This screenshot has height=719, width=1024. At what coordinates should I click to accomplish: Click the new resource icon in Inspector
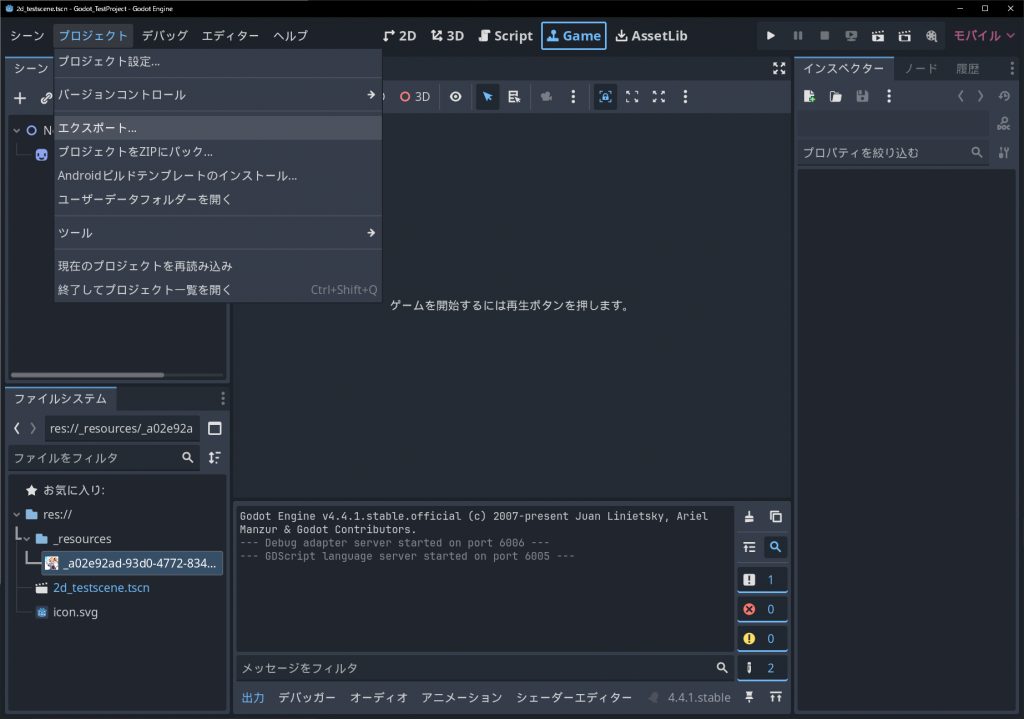pyautogui.click(x=809, y=97)
